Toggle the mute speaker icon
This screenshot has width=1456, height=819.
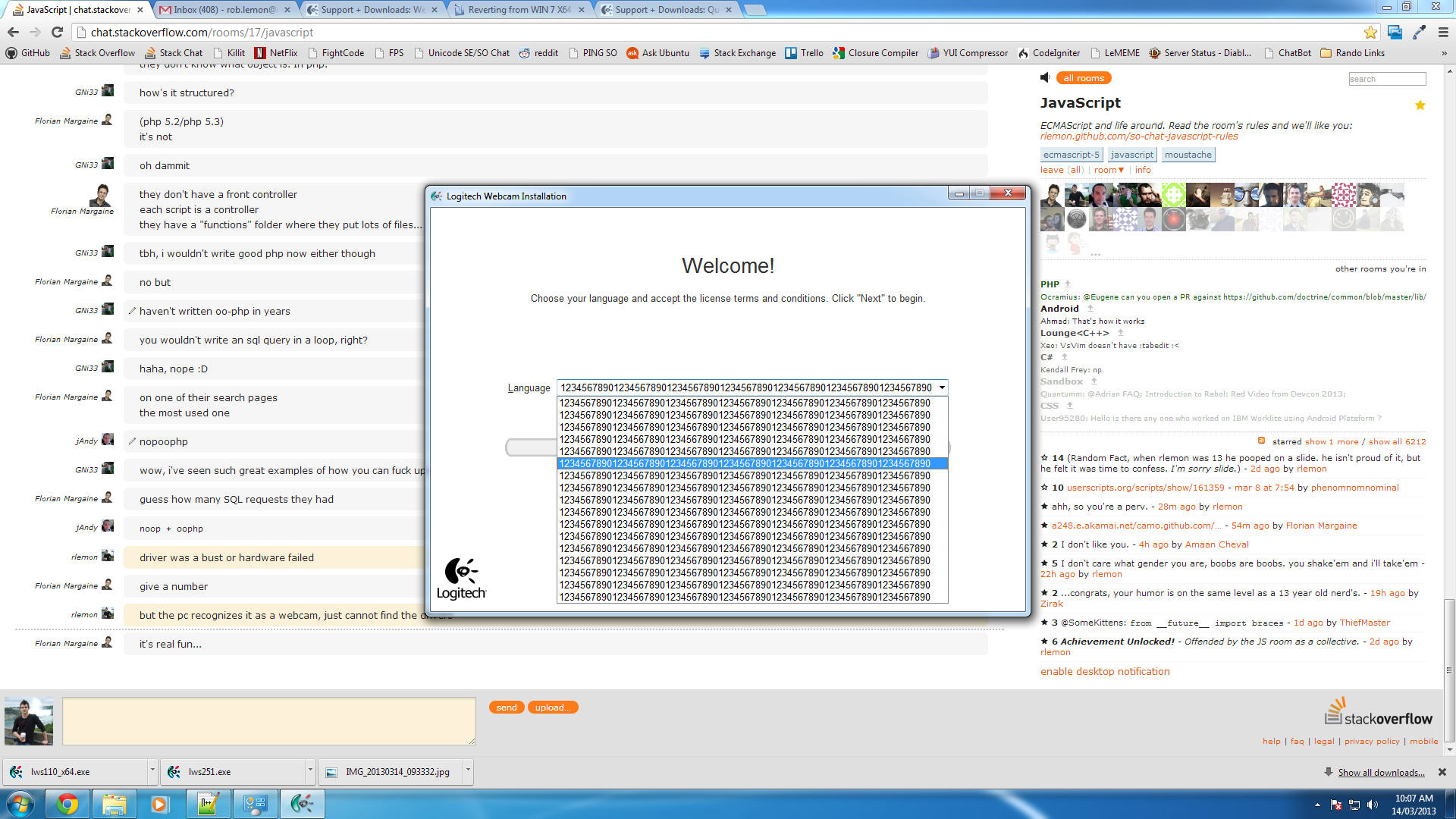point(1044,77)
